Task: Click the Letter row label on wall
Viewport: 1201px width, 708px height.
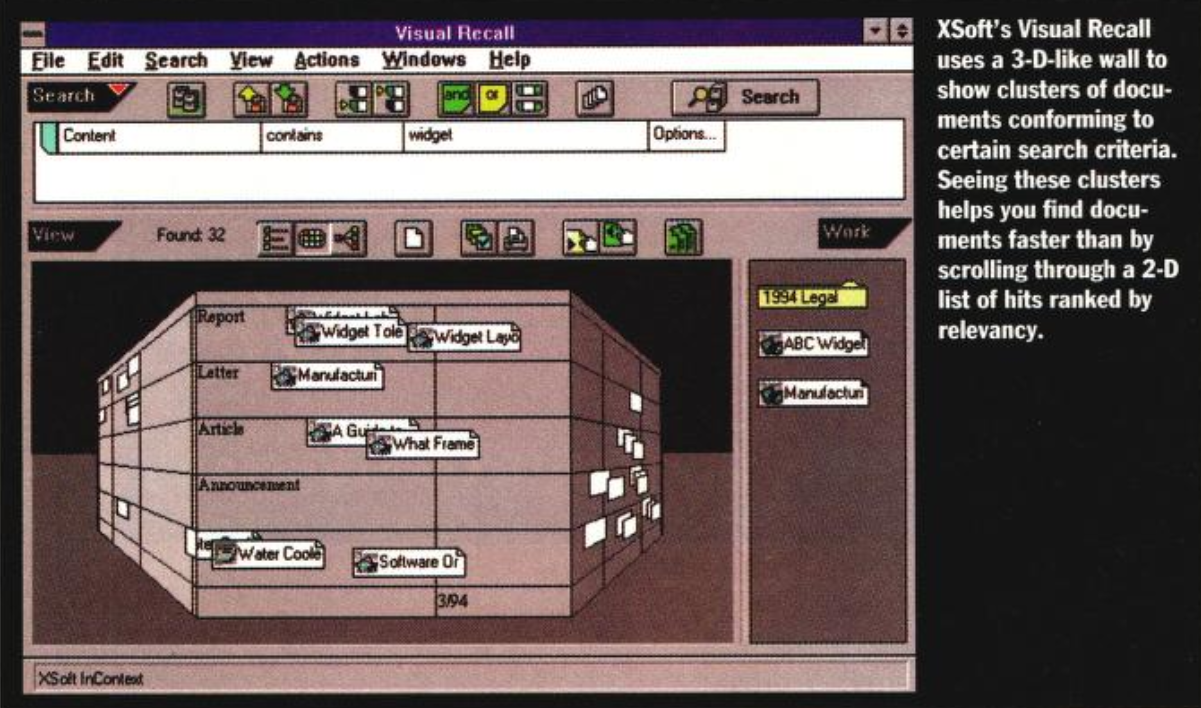Action: pyautogui.click(x=218, y=374)
